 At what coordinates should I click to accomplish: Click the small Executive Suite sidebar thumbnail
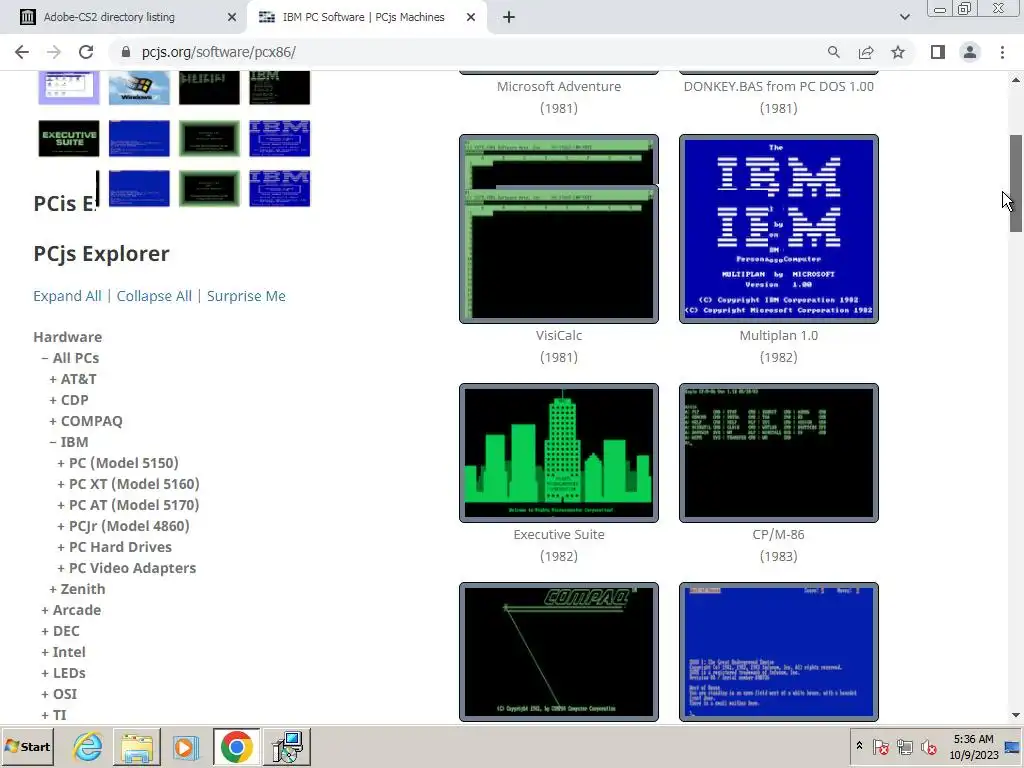[69, 138]
